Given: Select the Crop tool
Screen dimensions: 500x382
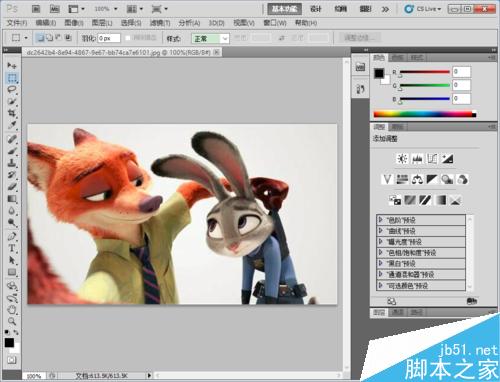Looking at the screenshot, I should pyautogui.click(x=12, y=113).
